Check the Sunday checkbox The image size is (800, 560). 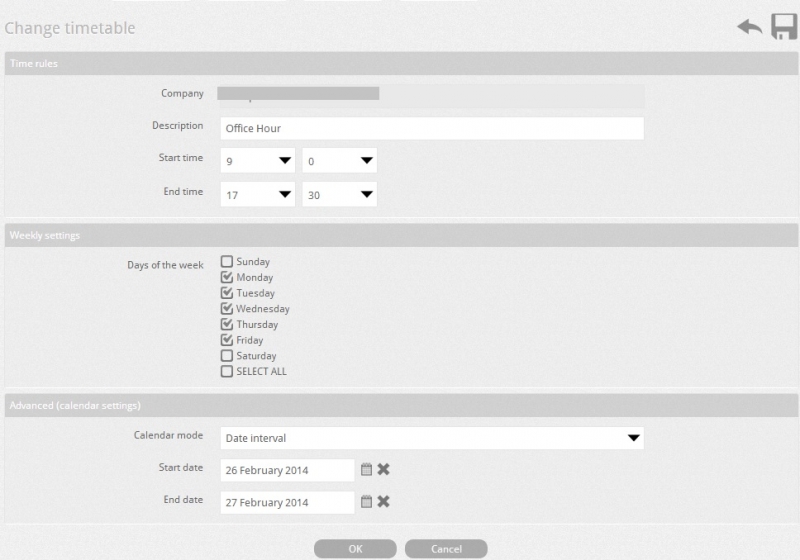pos(227,262)
